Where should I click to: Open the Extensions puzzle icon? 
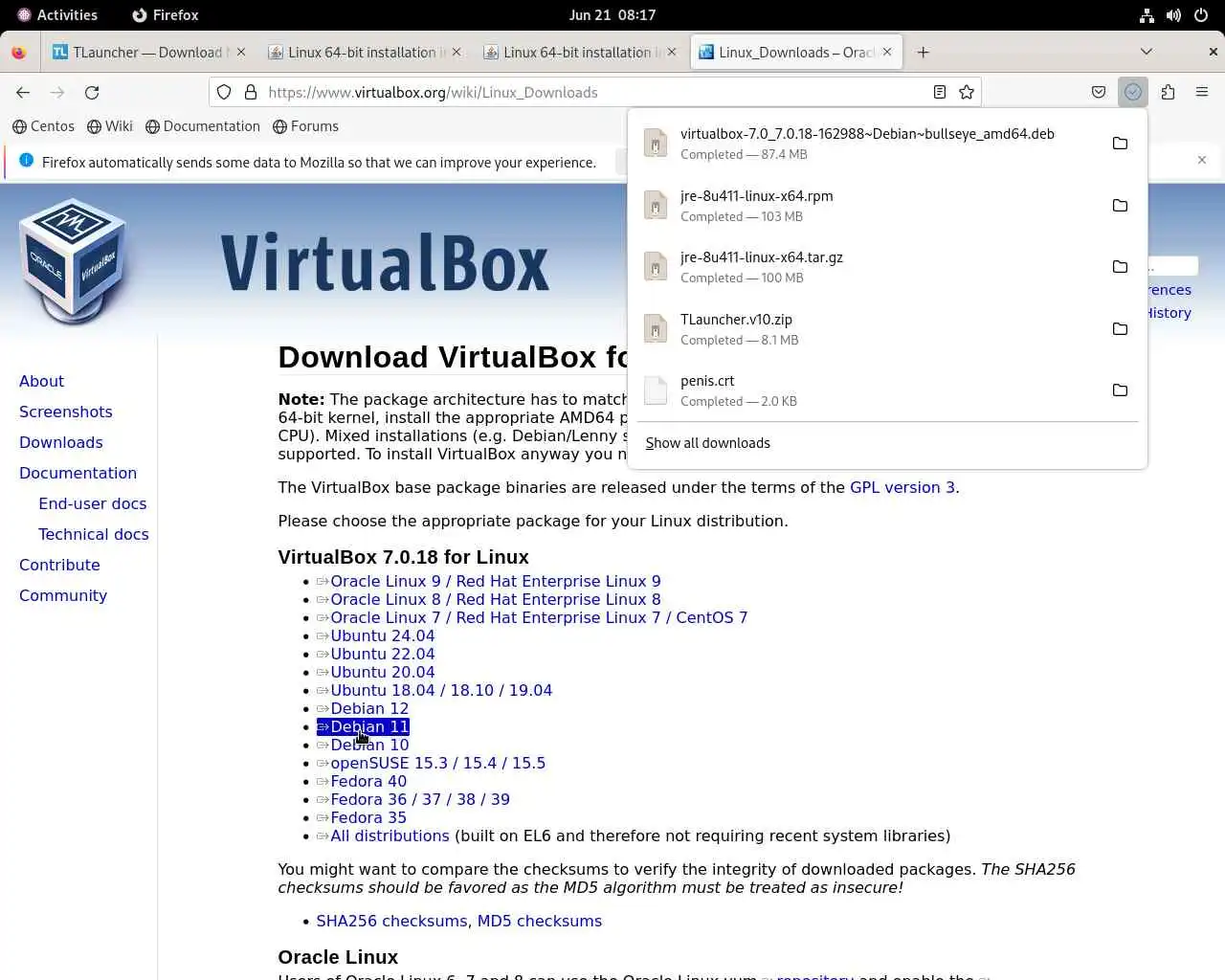[1168, 92]
